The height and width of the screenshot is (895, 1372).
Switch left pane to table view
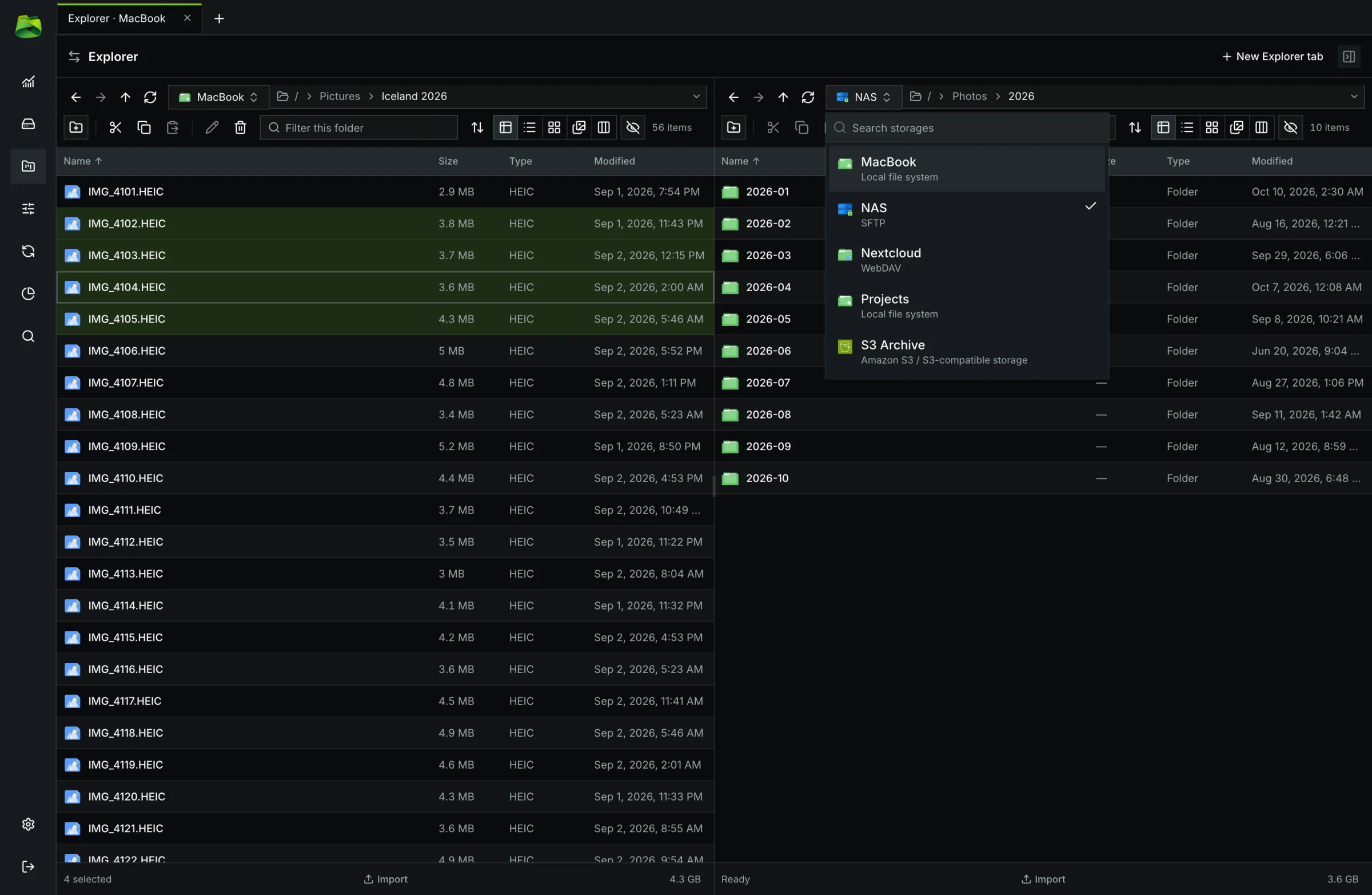505,128
